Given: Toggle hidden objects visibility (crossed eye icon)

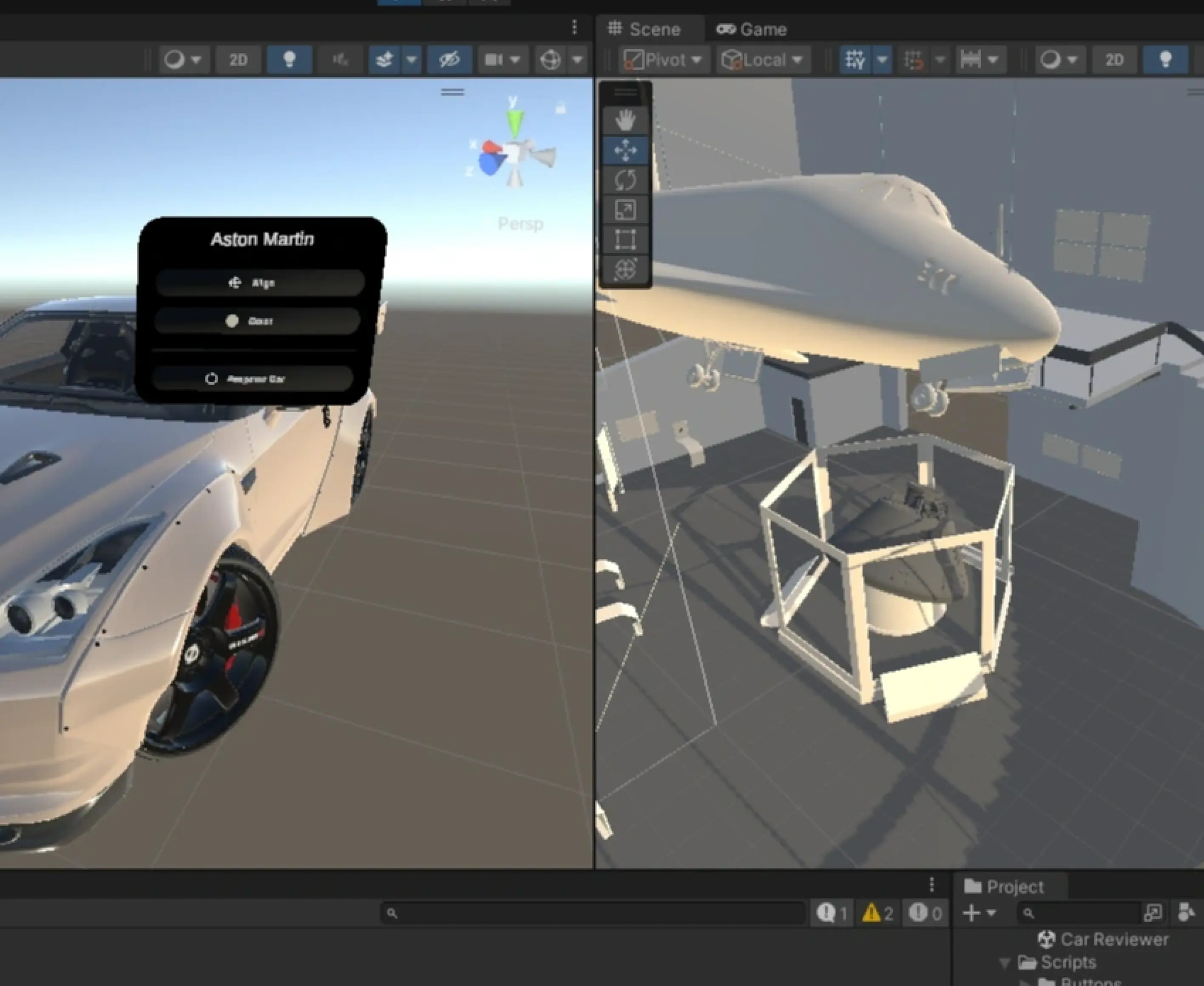Looking at the screenshot, I should [x=449, y=59].
